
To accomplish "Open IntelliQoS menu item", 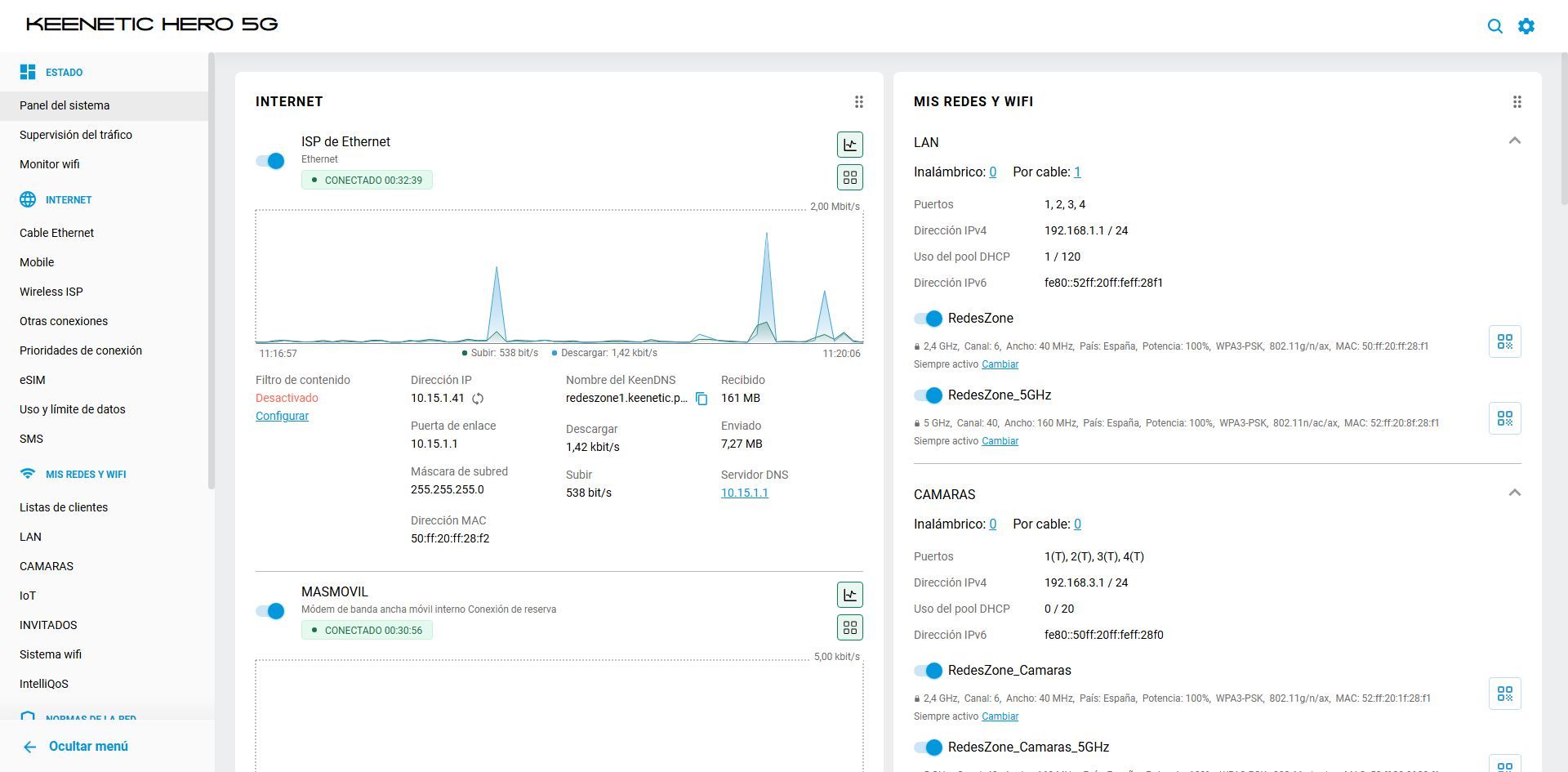I will 44,684.
